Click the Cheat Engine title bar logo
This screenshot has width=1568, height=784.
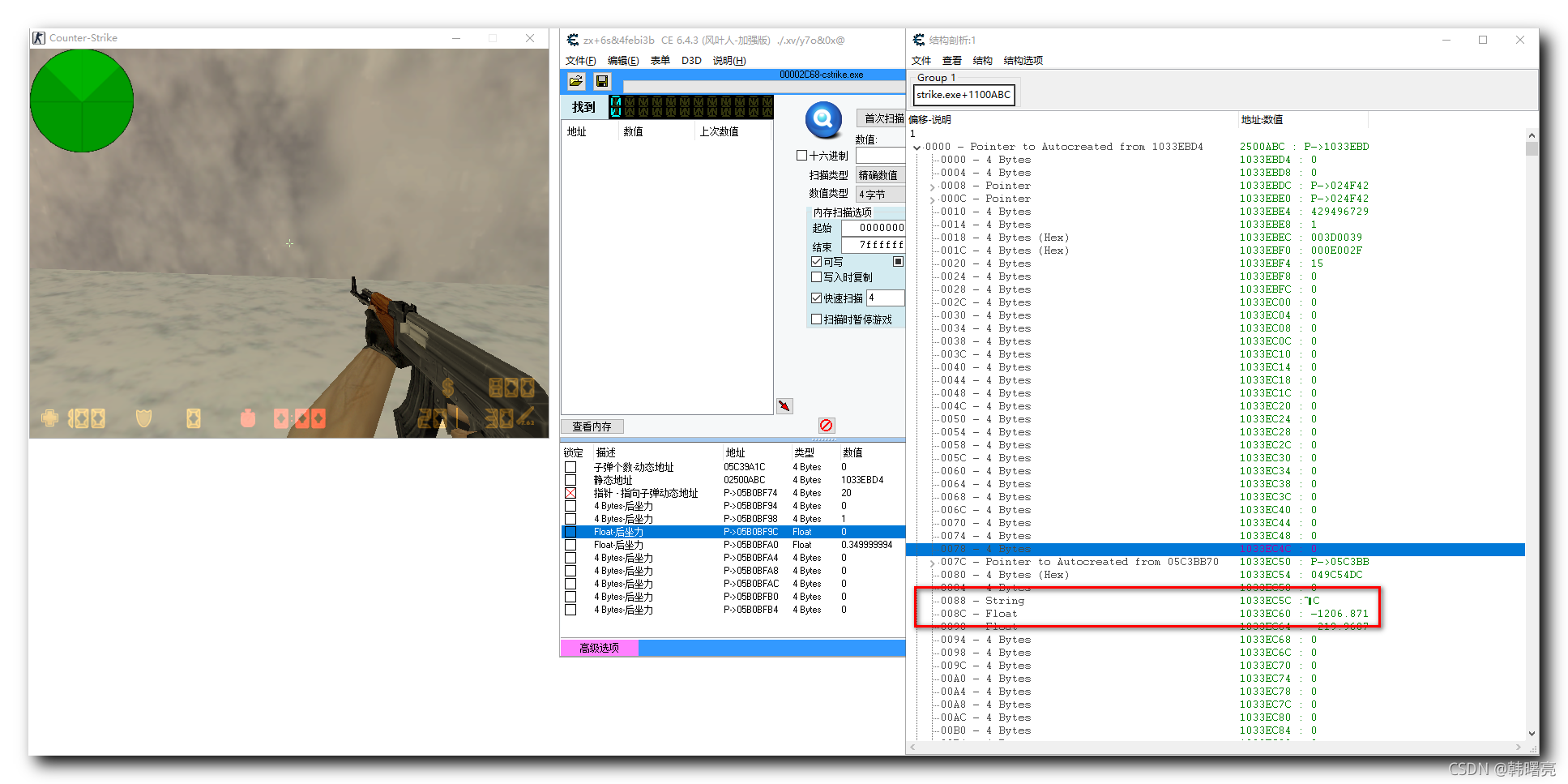[573, 40]
